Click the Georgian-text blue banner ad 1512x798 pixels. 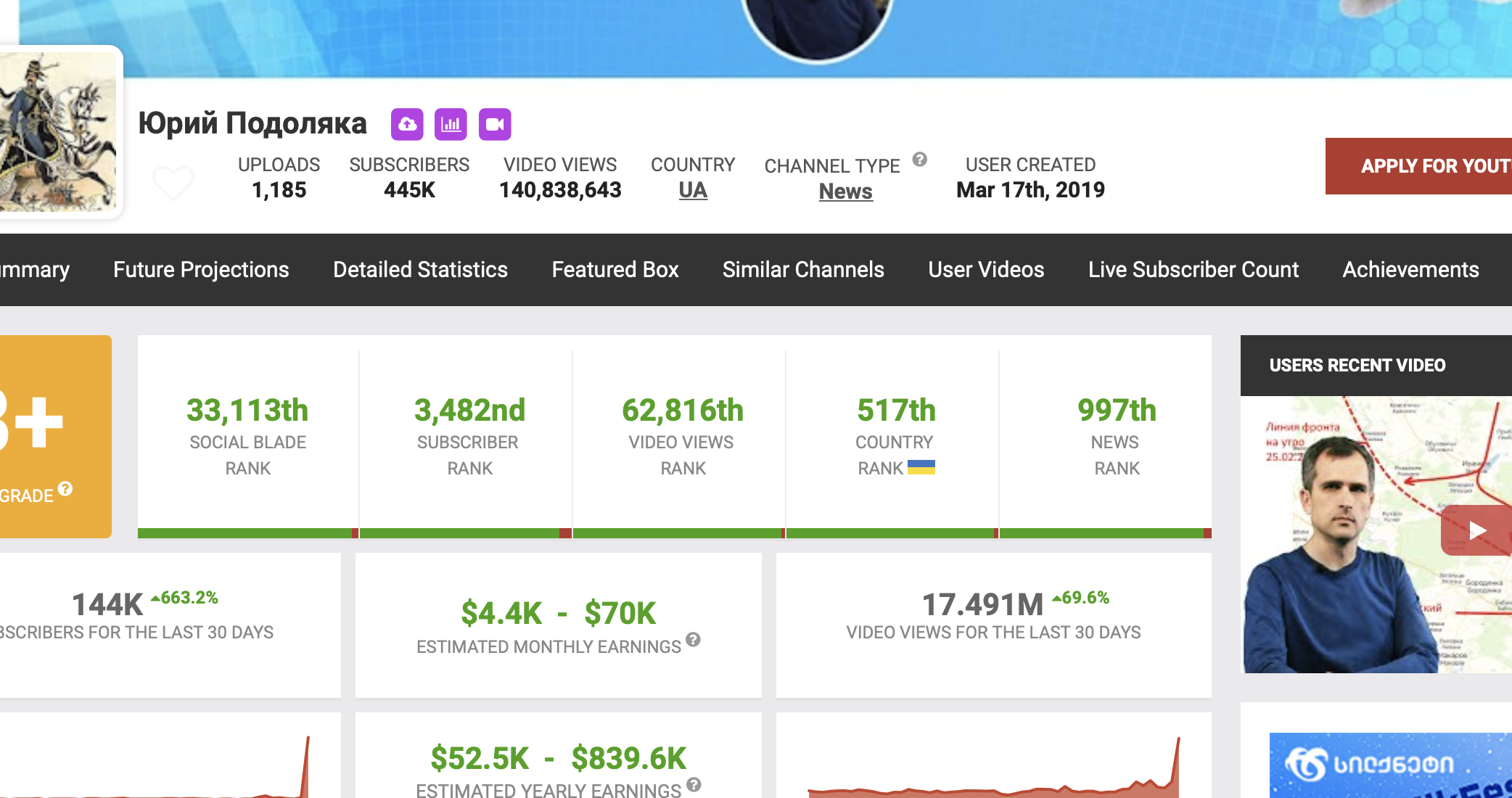pyautogui.click(x=1391, y=765)
